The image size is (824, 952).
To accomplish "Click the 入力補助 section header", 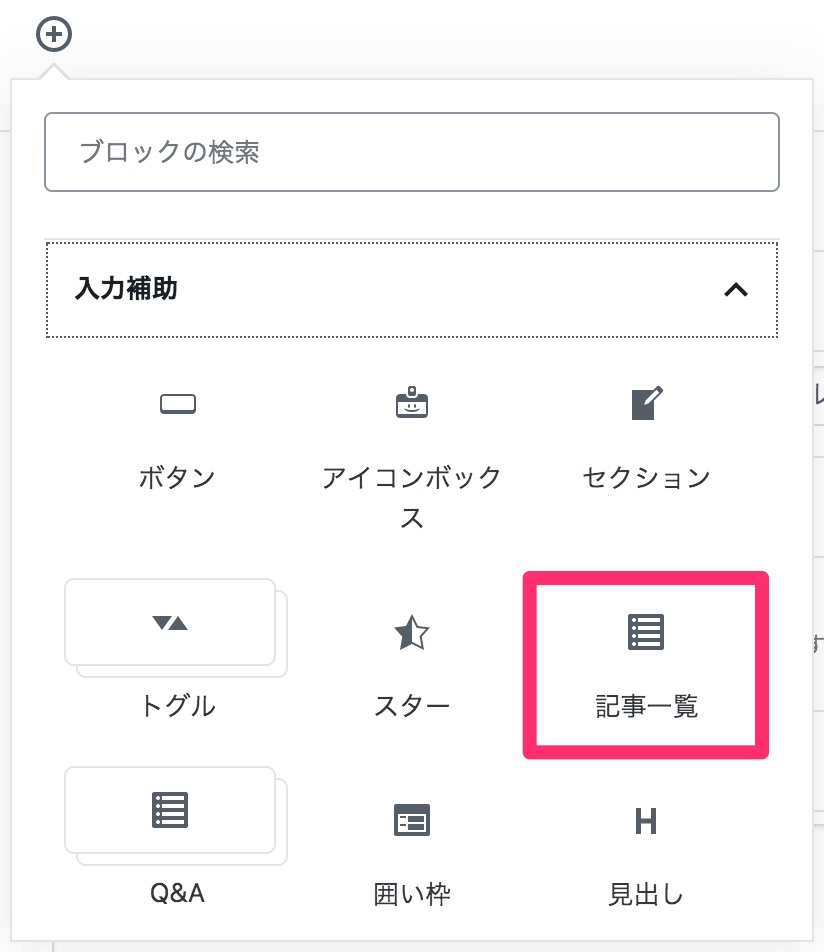I will (x=412, y=290).
